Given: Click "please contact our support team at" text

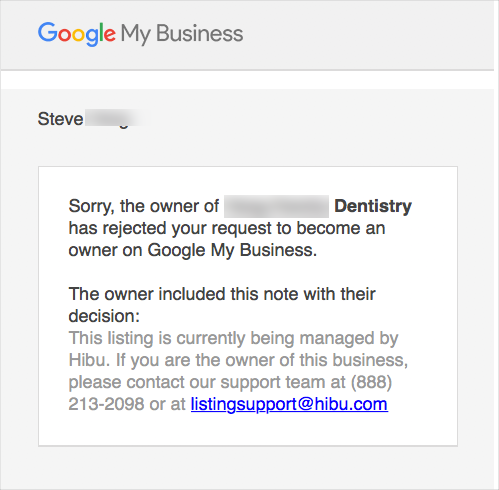Looking at the screenshot, I should (x=207, y=382).
